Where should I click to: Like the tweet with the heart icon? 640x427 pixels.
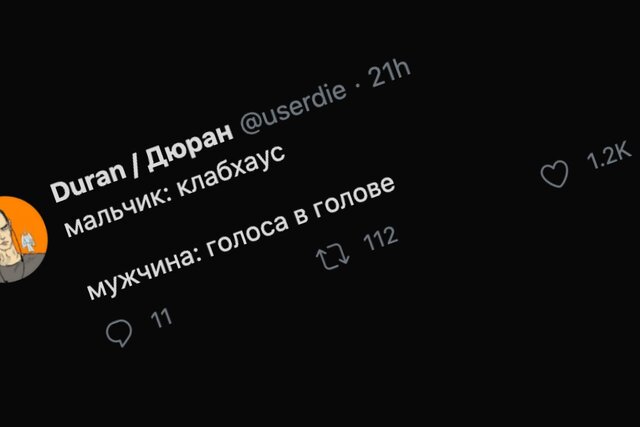(553, 174)
